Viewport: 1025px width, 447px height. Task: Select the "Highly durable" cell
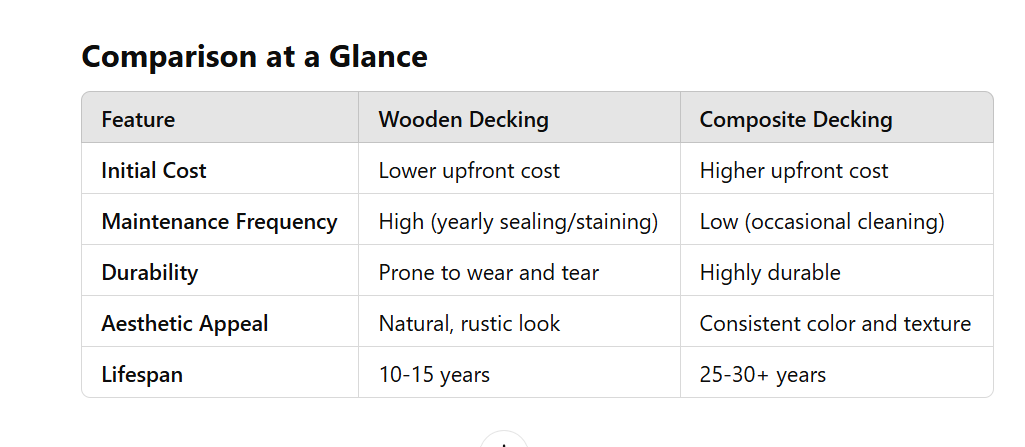point(770,273)
